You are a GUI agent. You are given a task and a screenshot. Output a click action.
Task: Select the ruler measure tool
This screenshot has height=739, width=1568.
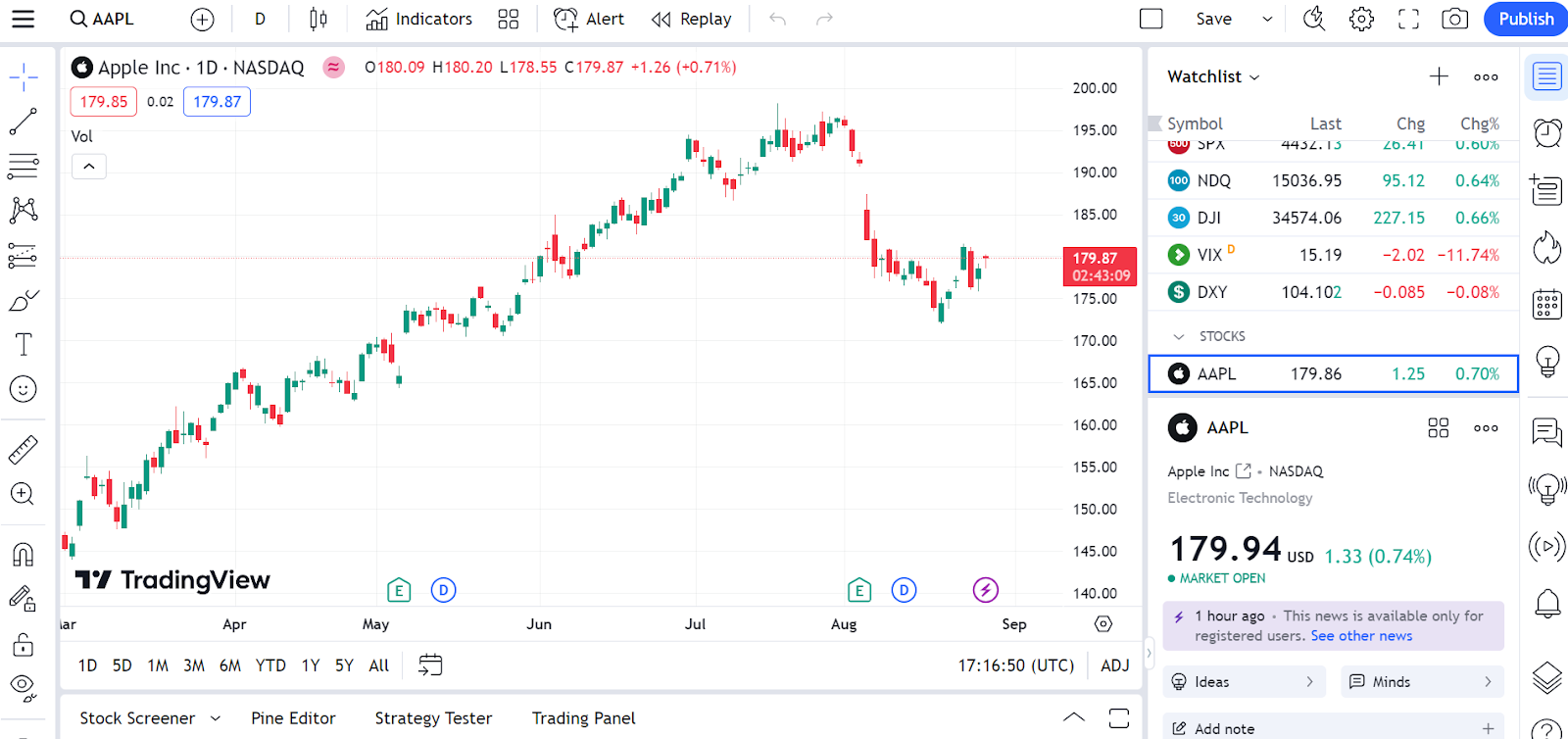tap(24, 449)
